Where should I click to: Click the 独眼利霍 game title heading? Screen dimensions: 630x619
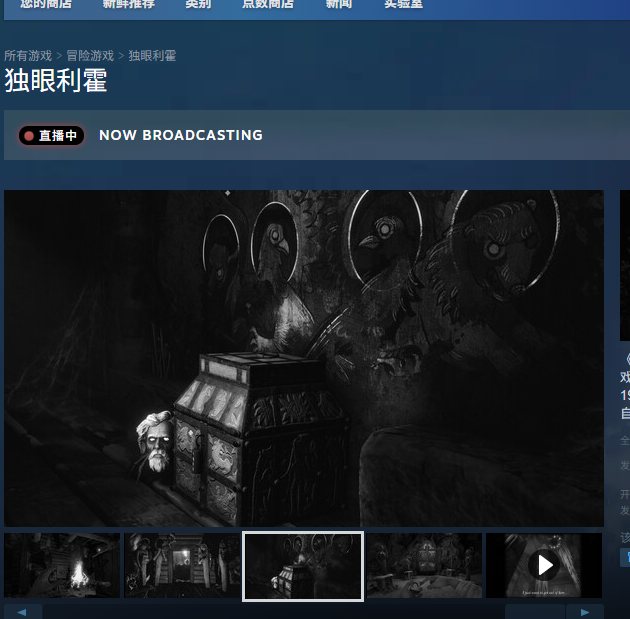coord(56,80)
